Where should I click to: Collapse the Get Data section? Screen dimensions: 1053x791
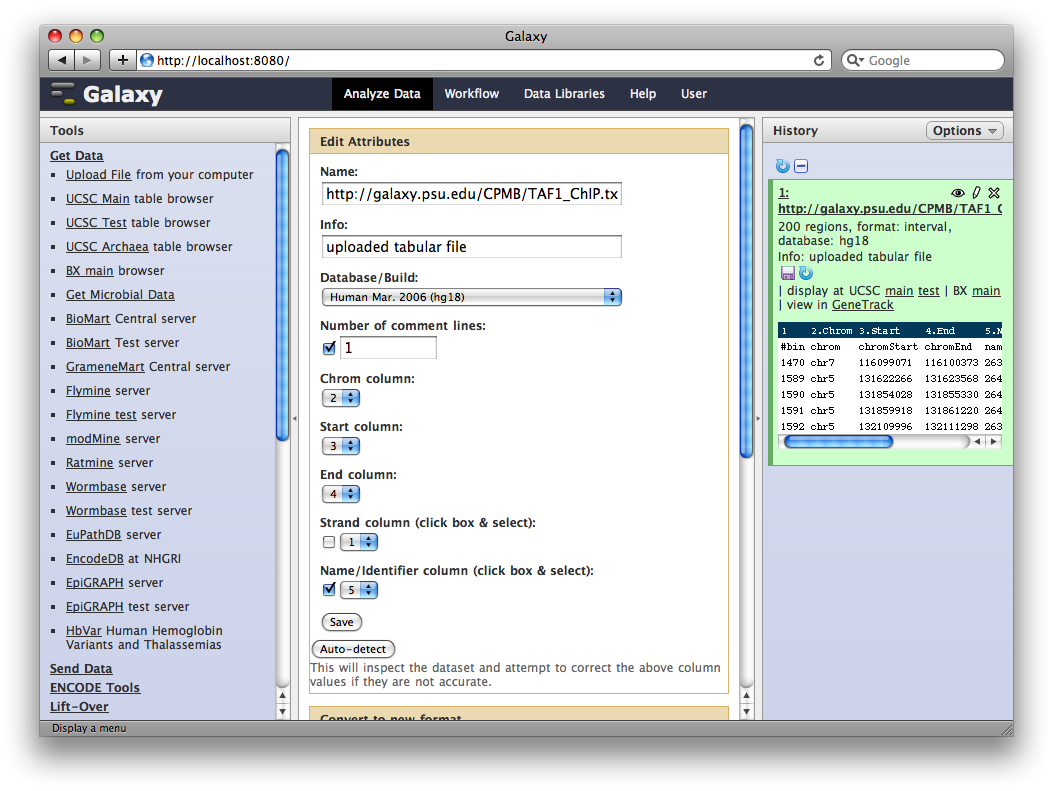[77, 156]
